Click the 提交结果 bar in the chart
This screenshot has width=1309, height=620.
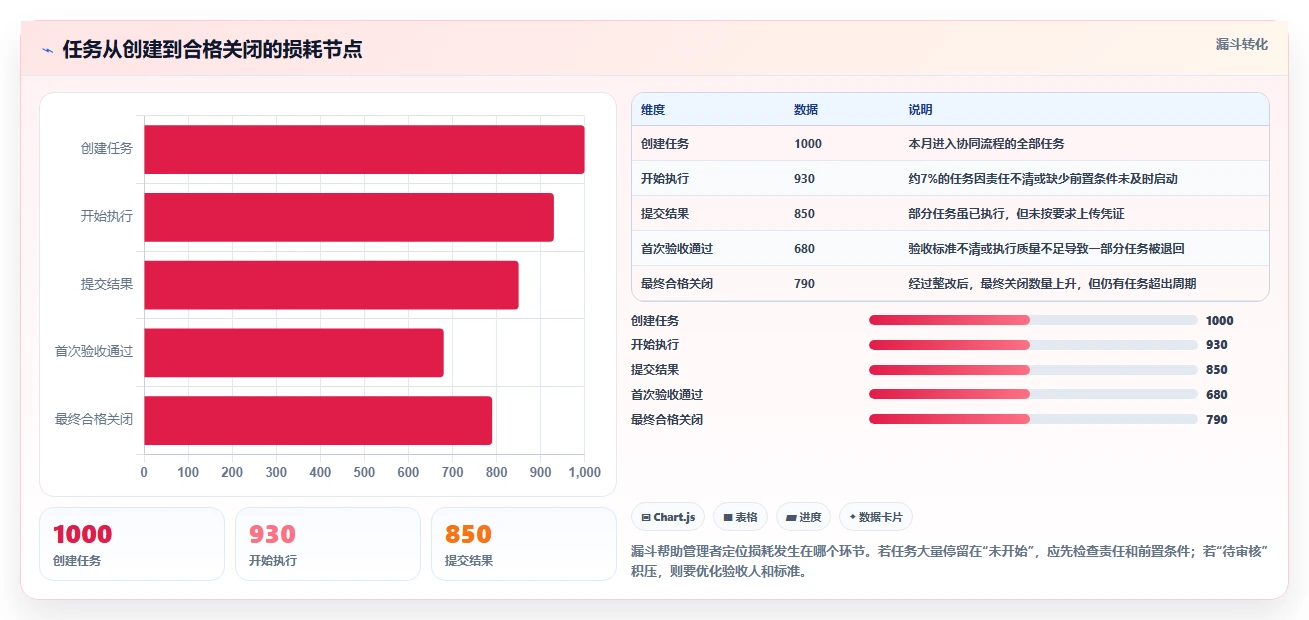tap(331, 285)
